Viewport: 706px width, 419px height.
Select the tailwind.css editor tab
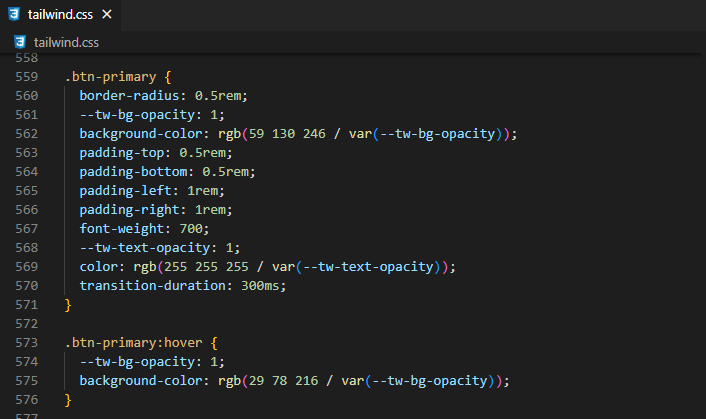point(60,15)
